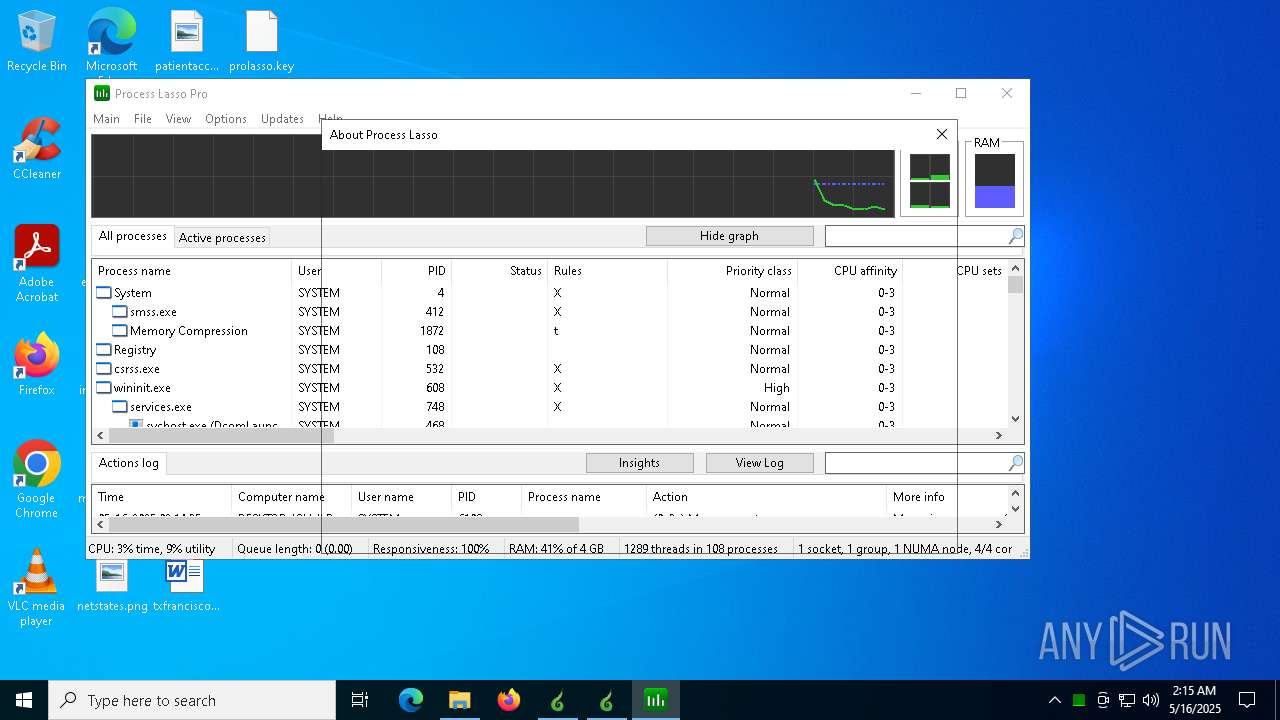This screenshot has height=720, width=1280.
Task: Click the Hide graph button
Action: tap(729, 236)
